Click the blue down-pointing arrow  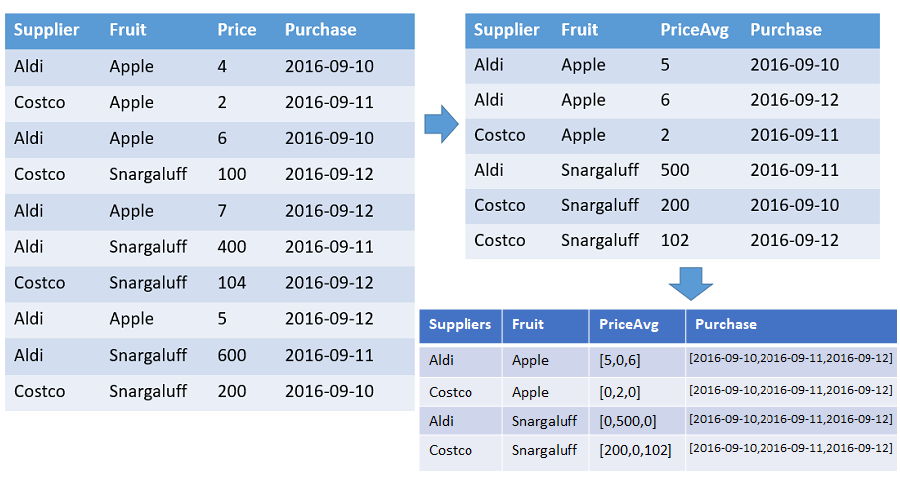tap(690, 283)
